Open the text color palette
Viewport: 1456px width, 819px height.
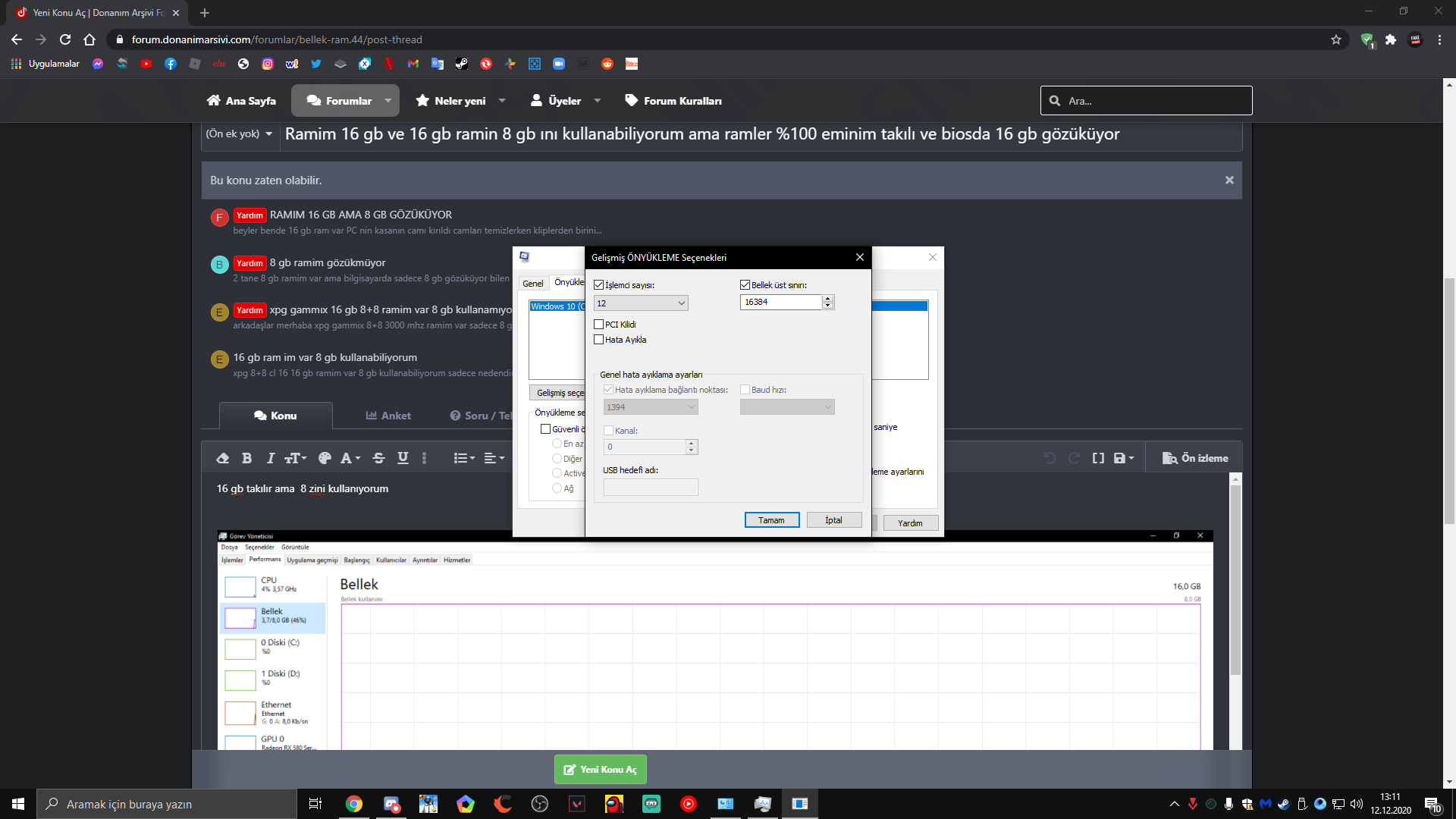325,458
